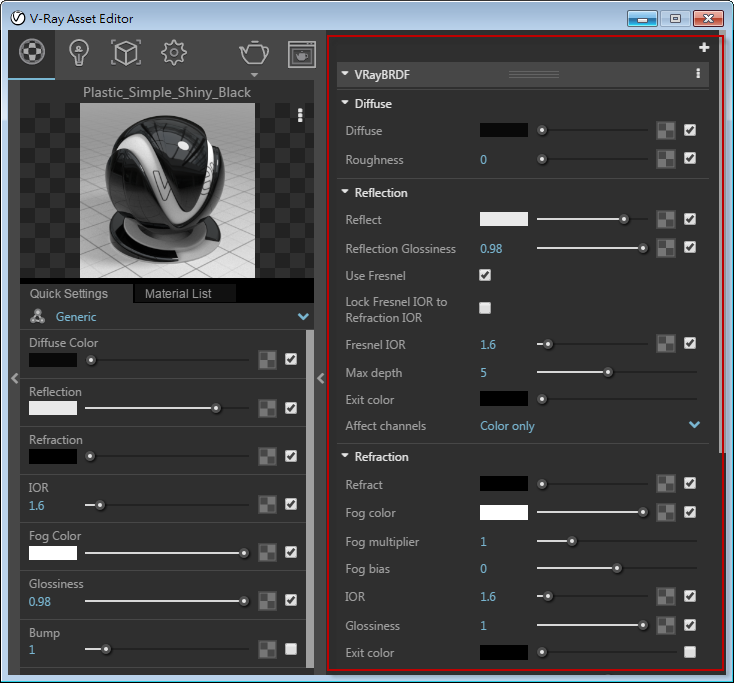Switch to the Material List tab
The image size is (734, 683).
point(179,294)
